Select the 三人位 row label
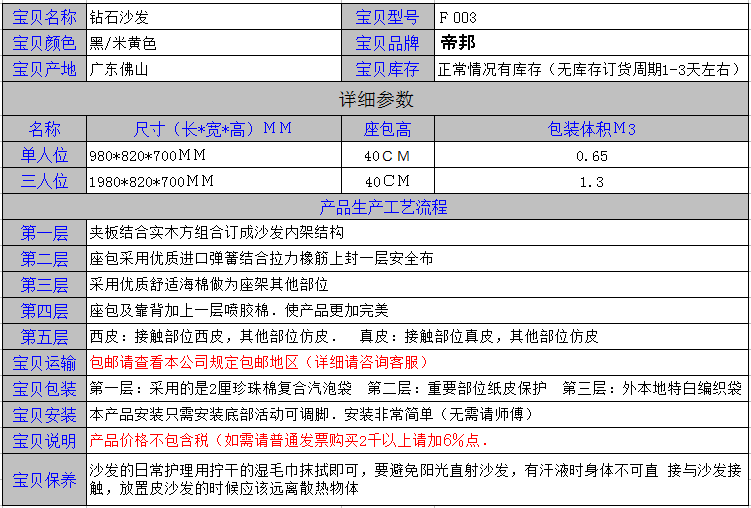This screenshot has height=508, width=751. point(45,181)
